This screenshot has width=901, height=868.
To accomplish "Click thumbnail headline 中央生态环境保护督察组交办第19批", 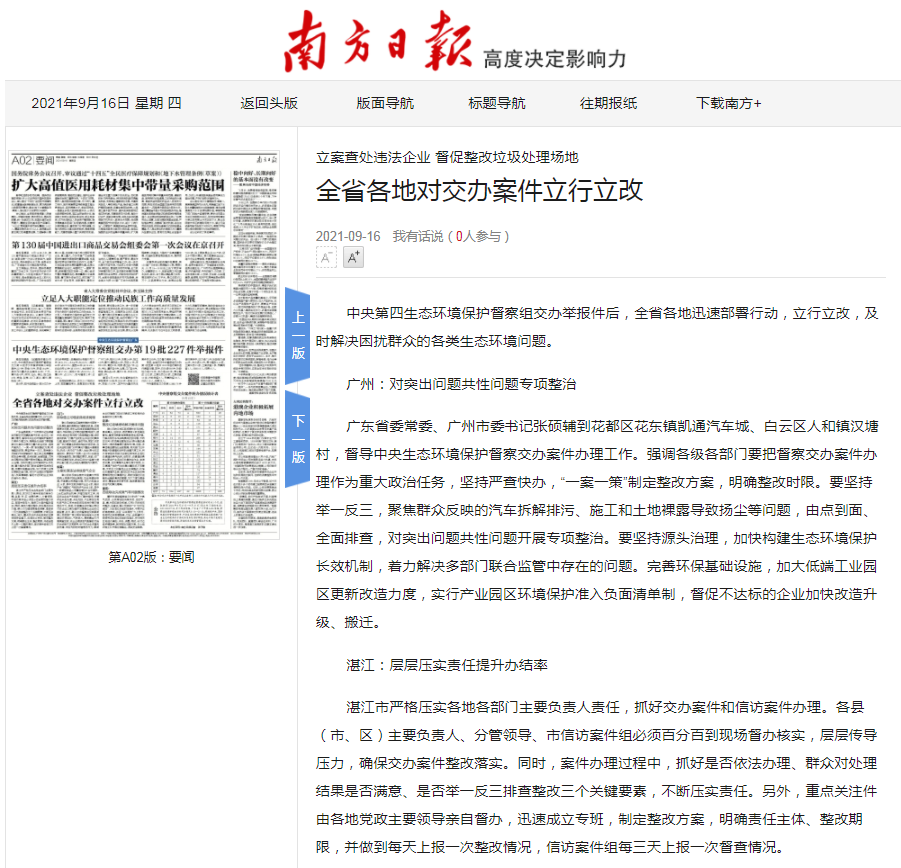I will click(117, 350).
